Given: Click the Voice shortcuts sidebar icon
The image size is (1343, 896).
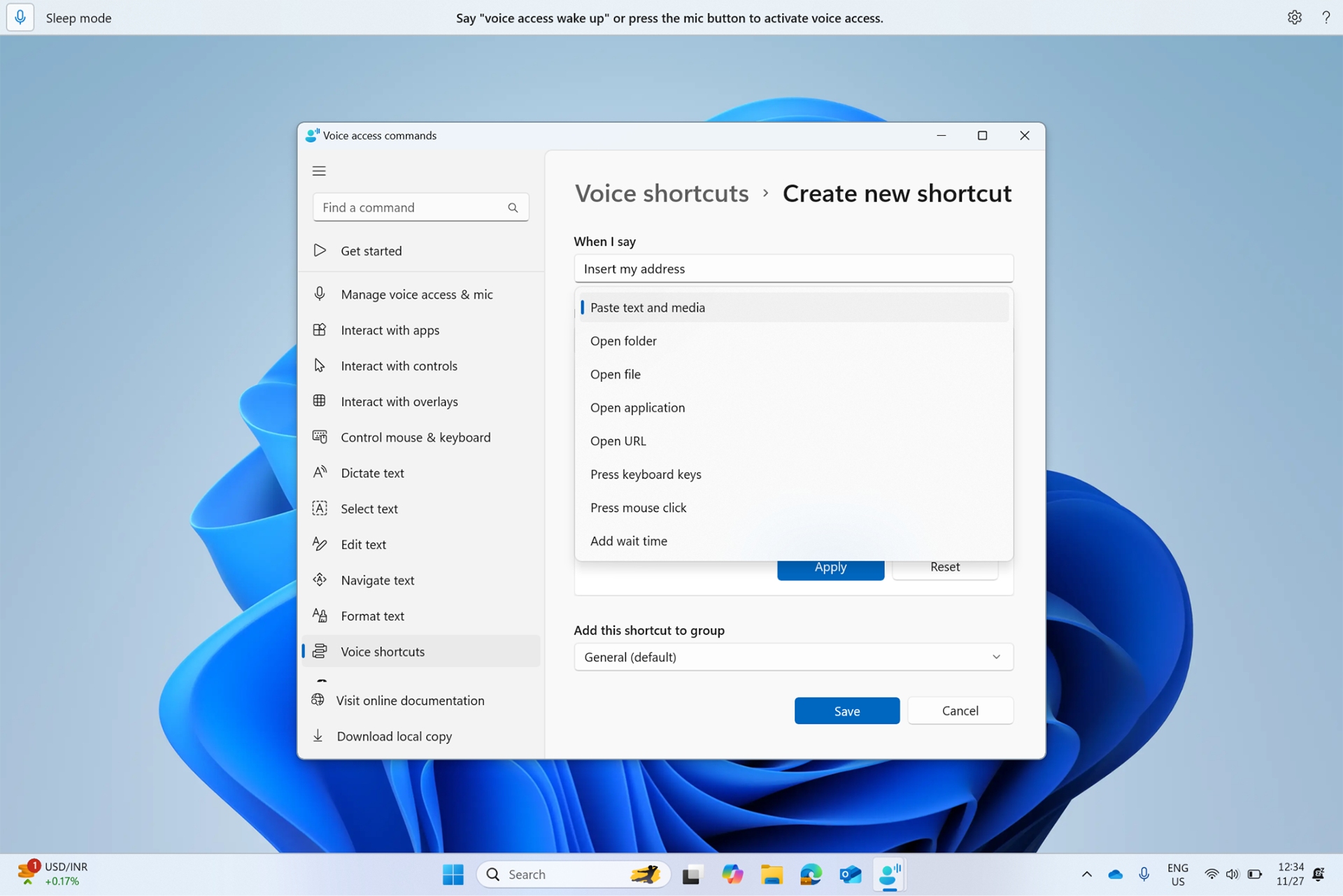Looking at the screenshot, I should [319, 651].
